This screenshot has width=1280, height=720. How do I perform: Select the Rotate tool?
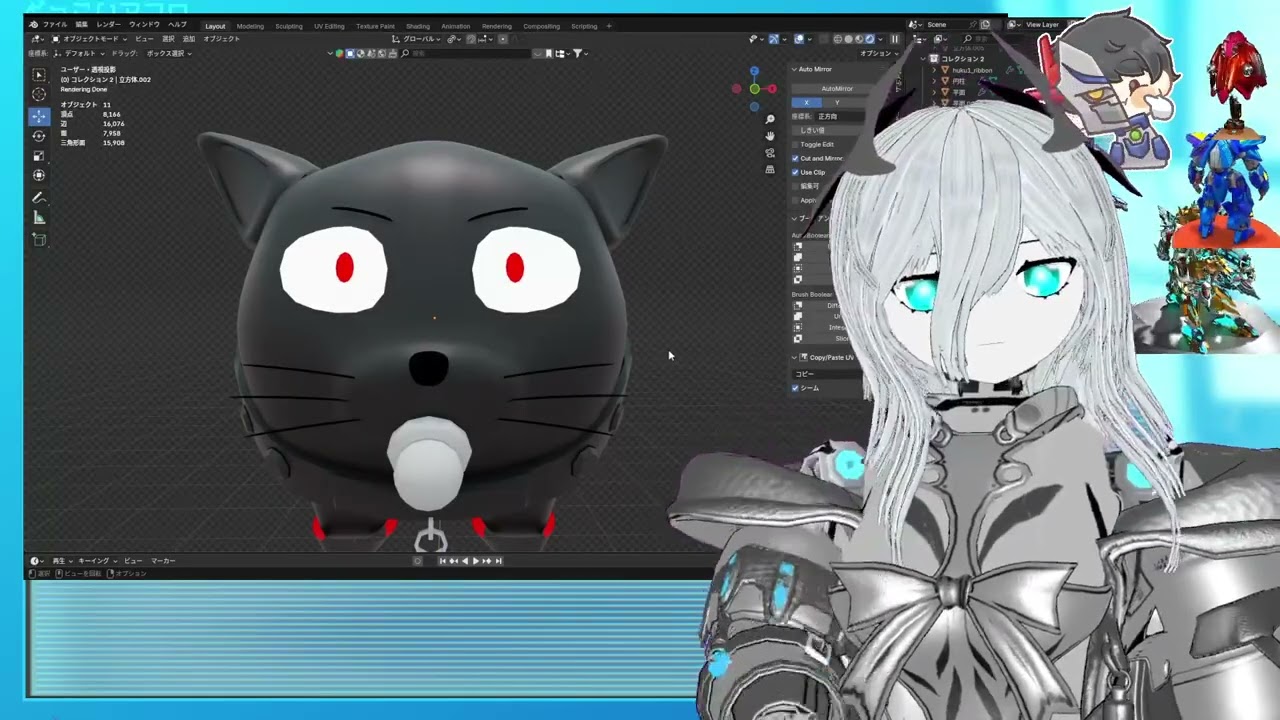click(39, 135)
